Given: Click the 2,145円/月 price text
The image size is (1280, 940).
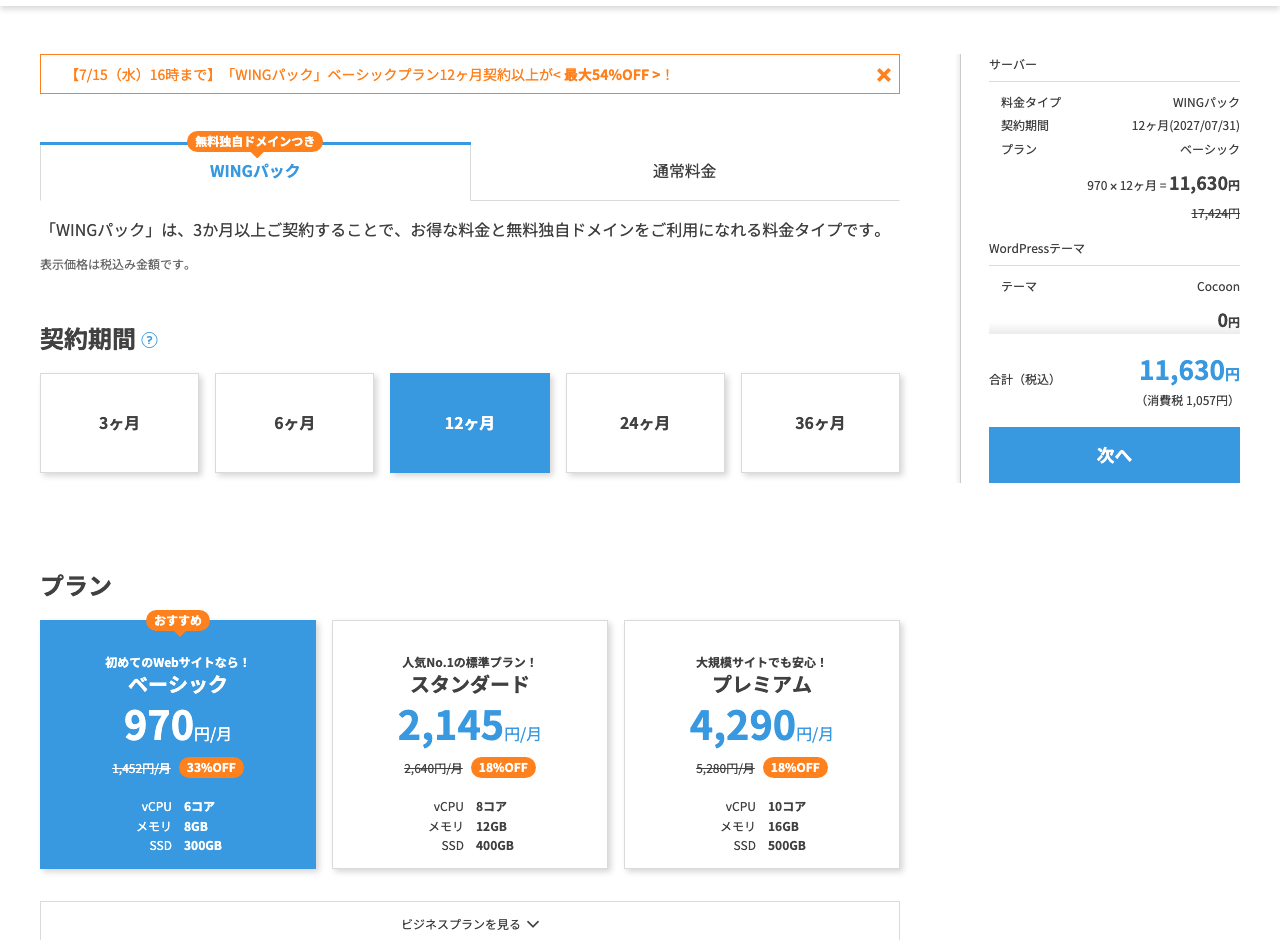Looking at the screenshot, I should 470,725.
